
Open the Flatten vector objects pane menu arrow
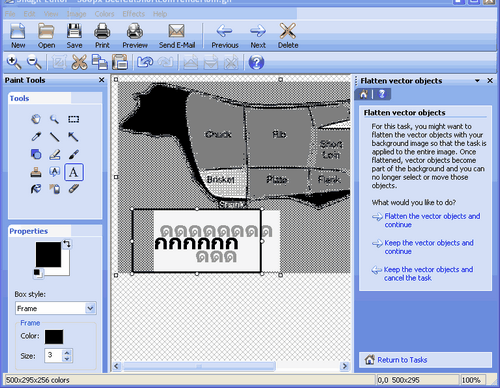tap(477, 81)
